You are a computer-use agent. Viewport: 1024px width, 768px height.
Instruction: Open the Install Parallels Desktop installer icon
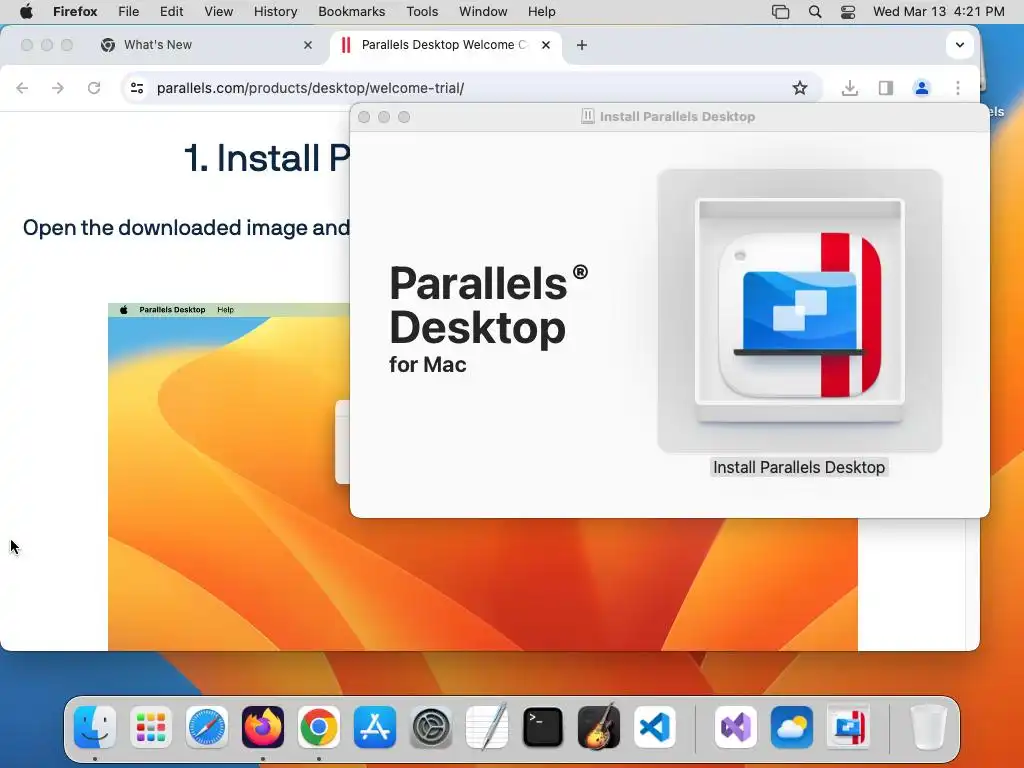tap(799, 312)
